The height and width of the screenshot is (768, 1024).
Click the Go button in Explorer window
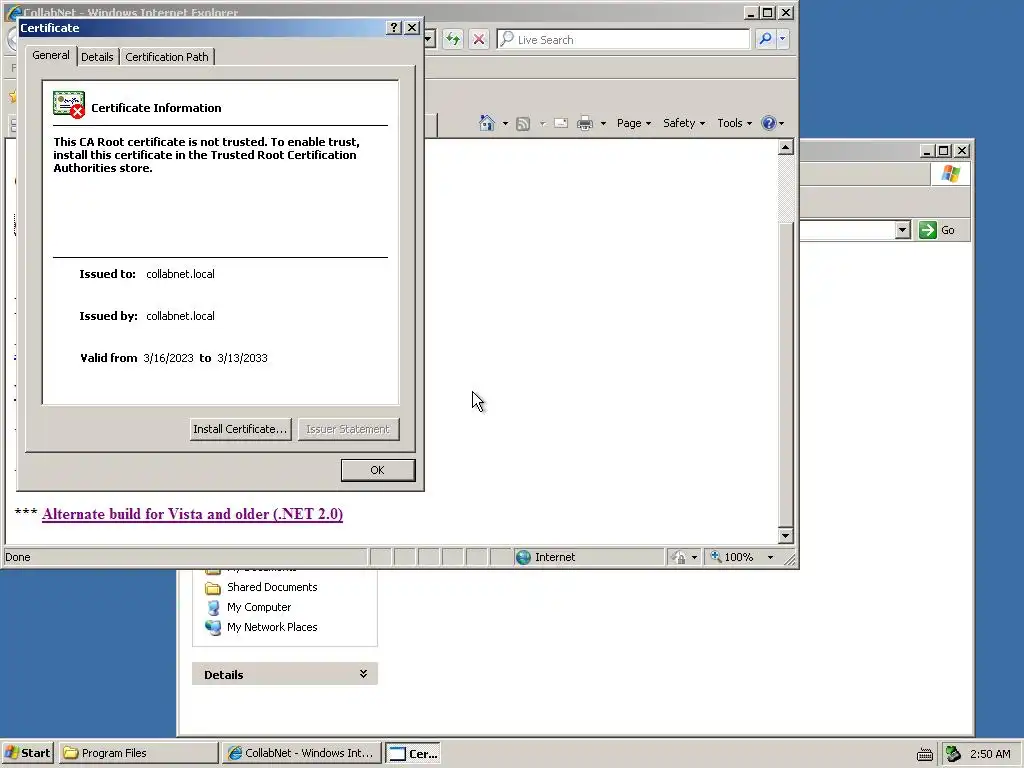[x=938, y=230]
